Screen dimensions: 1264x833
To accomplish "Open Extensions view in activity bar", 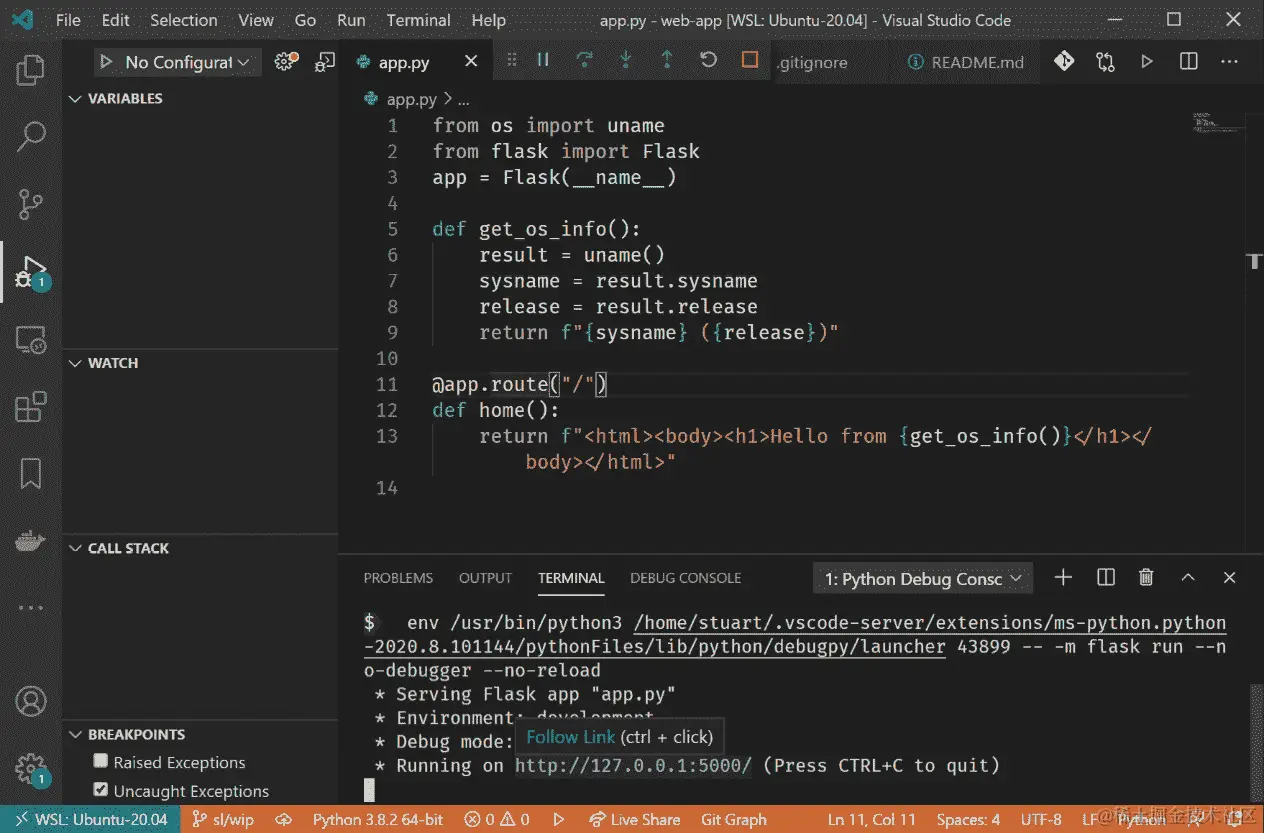I will pyautogui.click(x=31, y=406).
